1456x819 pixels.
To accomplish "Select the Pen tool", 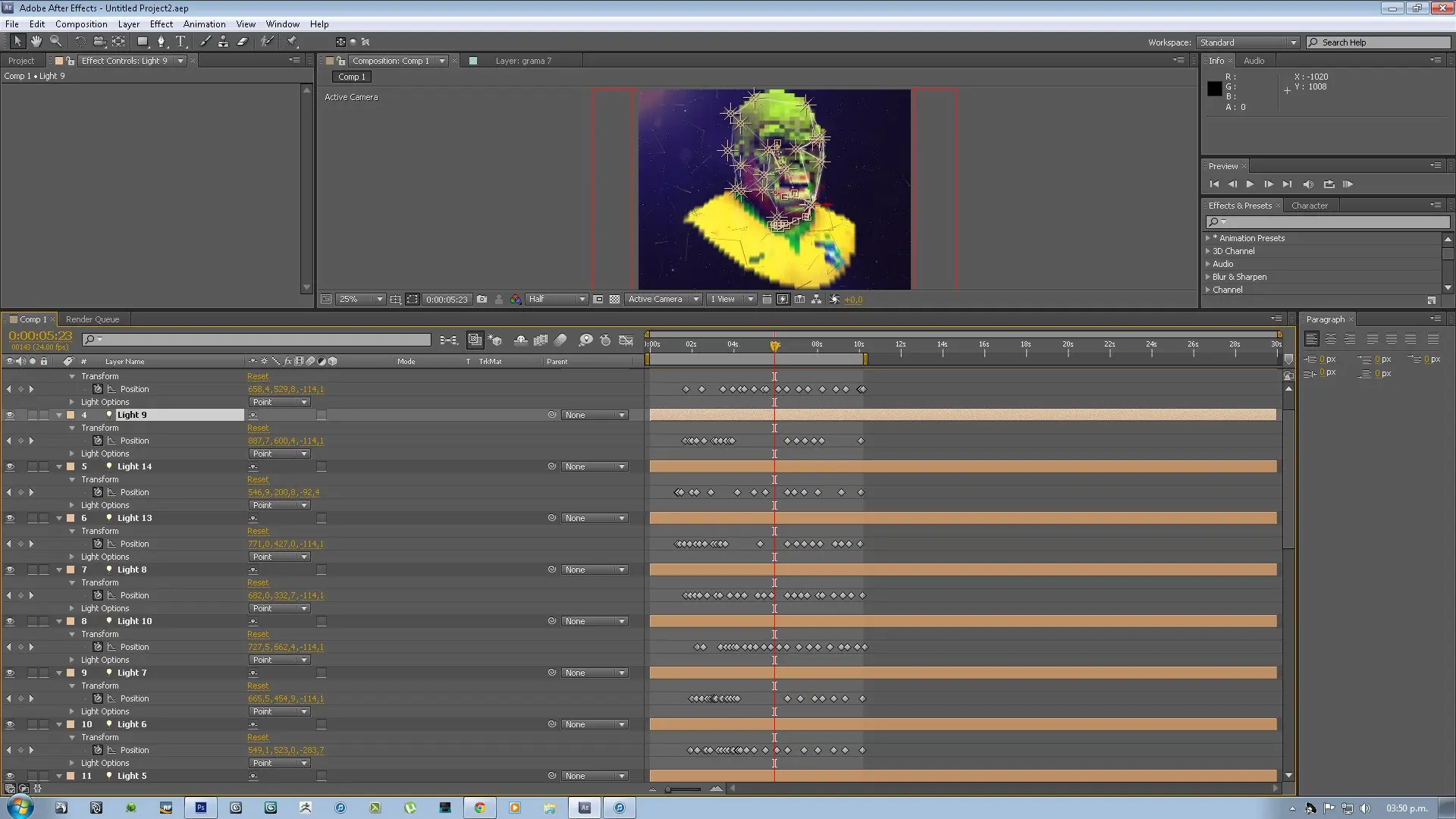I will click(x=161, y=42).
